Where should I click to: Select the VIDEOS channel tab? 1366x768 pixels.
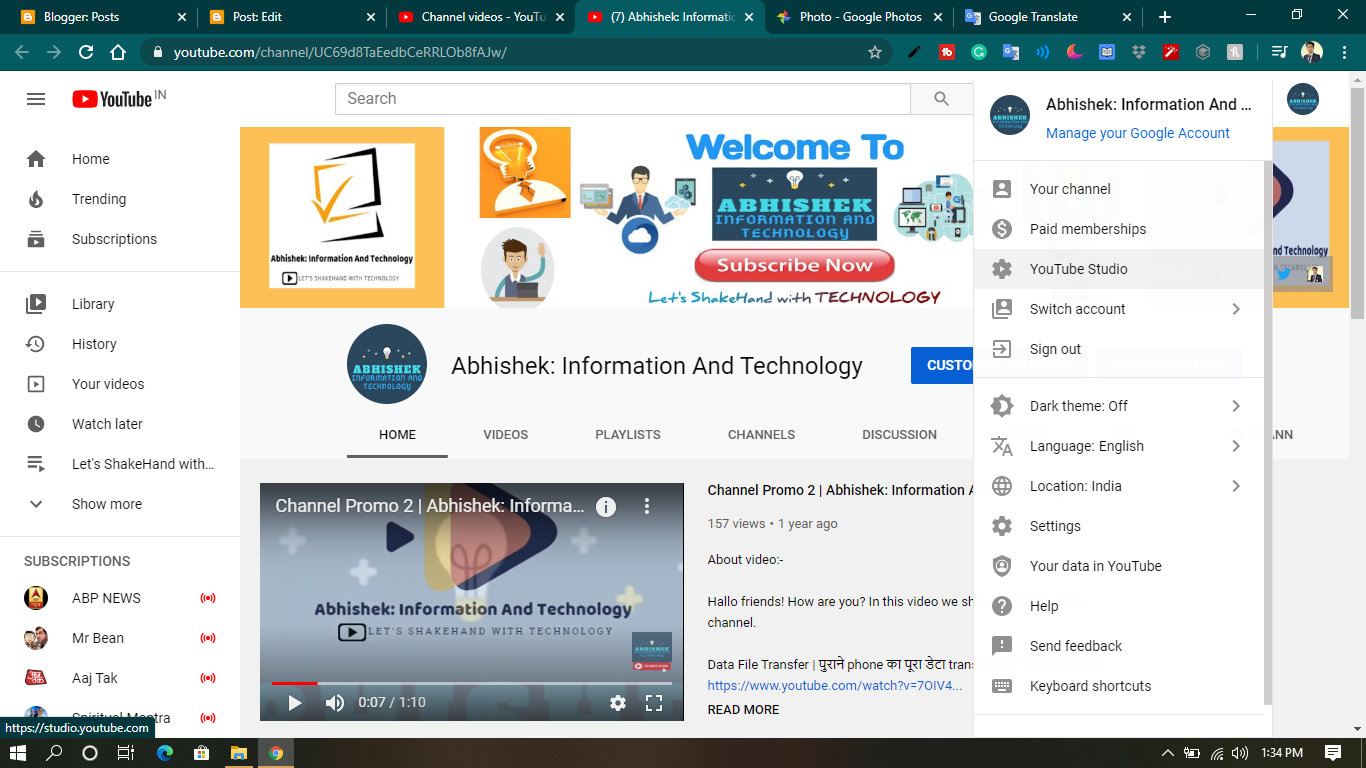pyautogui.click(x=505, y=435)
